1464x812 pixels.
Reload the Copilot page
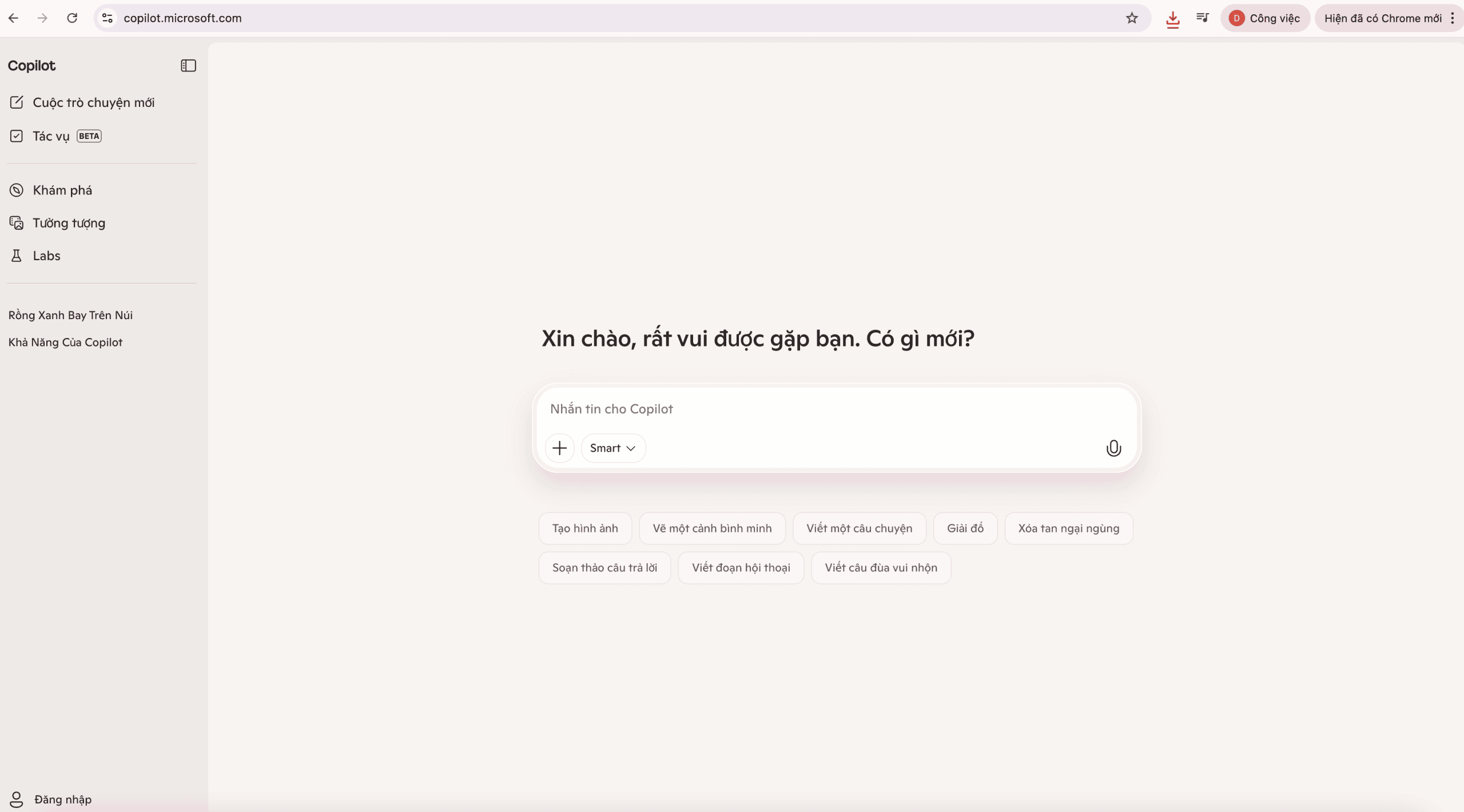(x=72, y=18)
